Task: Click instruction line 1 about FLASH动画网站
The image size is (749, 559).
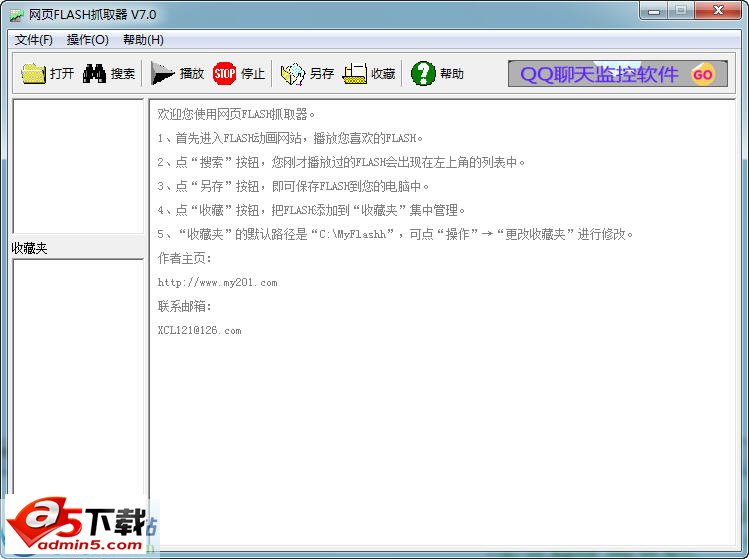Action: [290, 138]
